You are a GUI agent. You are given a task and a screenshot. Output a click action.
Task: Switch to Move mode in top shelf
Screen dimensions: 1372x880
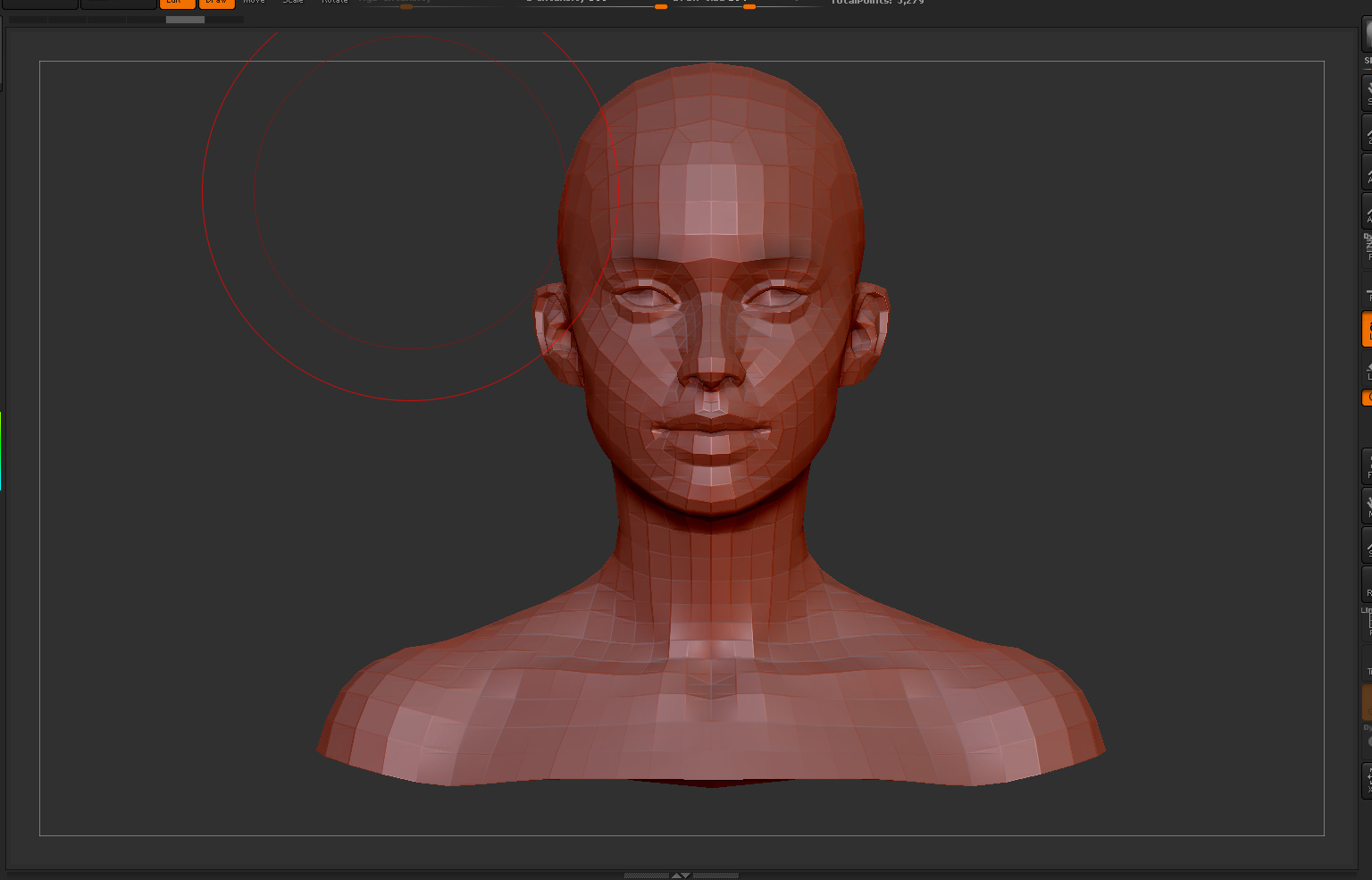click(x=255, y=3)
